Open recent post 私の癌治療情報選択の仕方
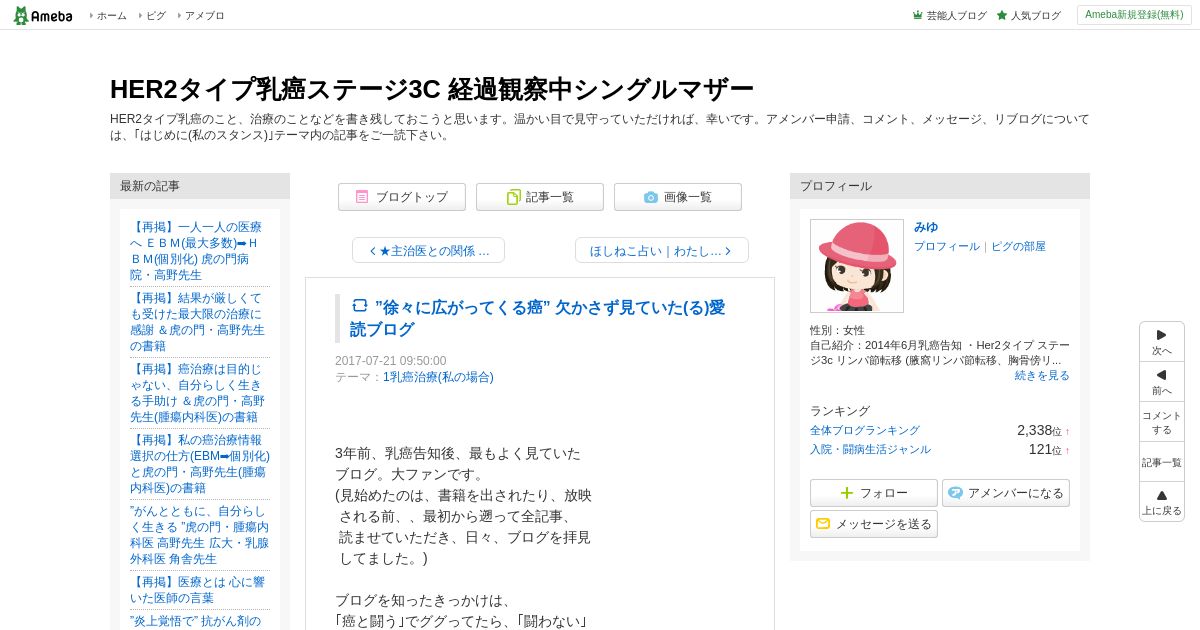This screenshot has height=630, width=1200. tap(200, 464)
